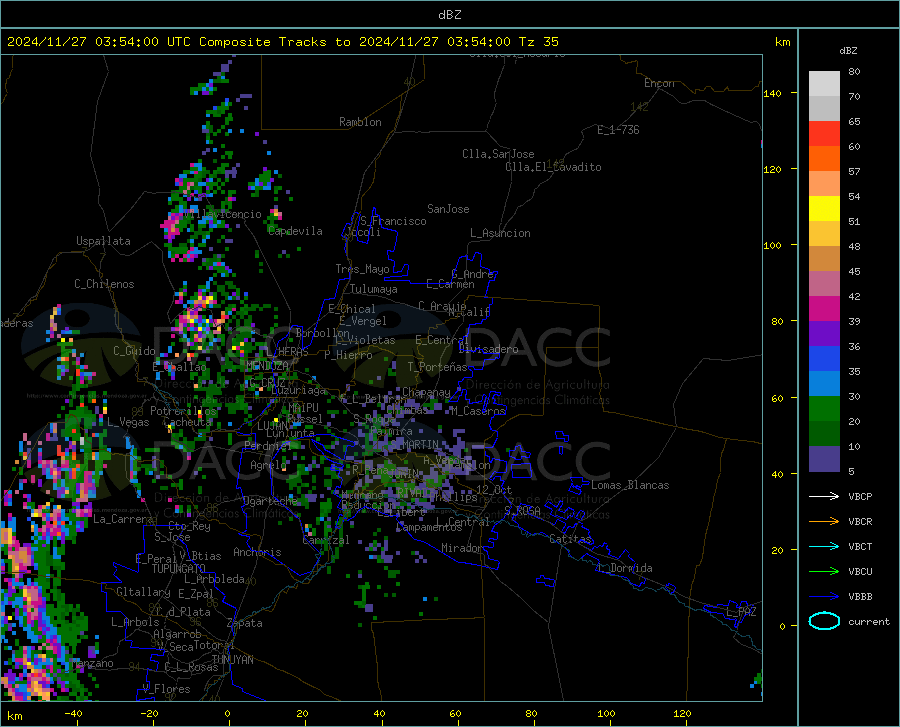Screen dimensions: 900x727
Task: Click the white VBCP arrow legend icon
Action: click(x=824, y=496)
